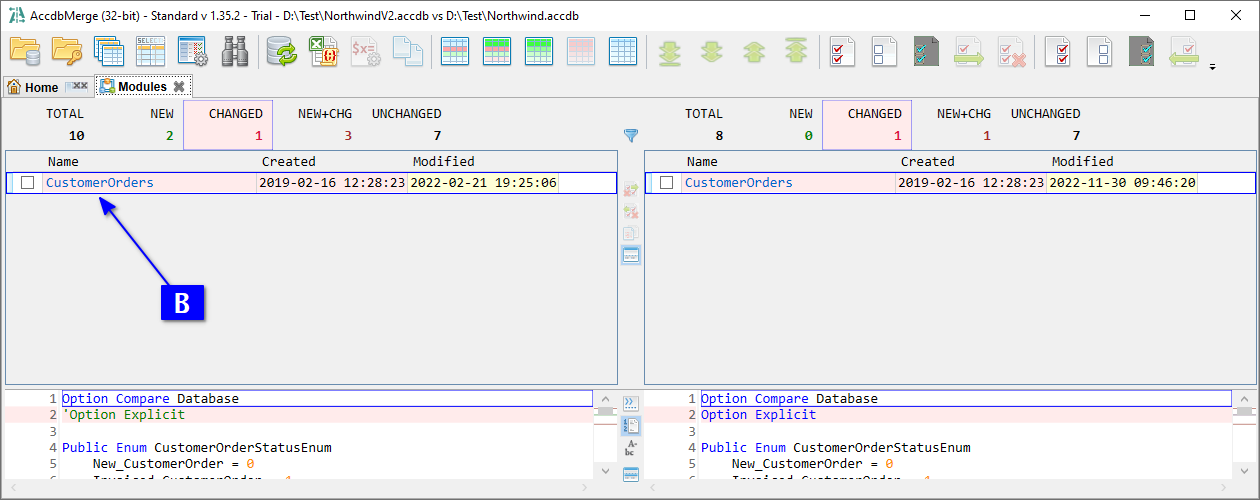Screen dimensions: 1260x500
Task: Switch to the Home tab
Action: point(34,87)
